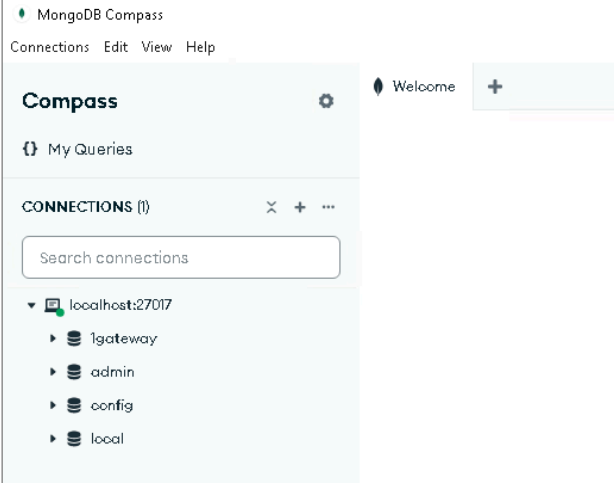The image size is (614, 483).
Task: Open the Help menu
Action: coord(201,48)
